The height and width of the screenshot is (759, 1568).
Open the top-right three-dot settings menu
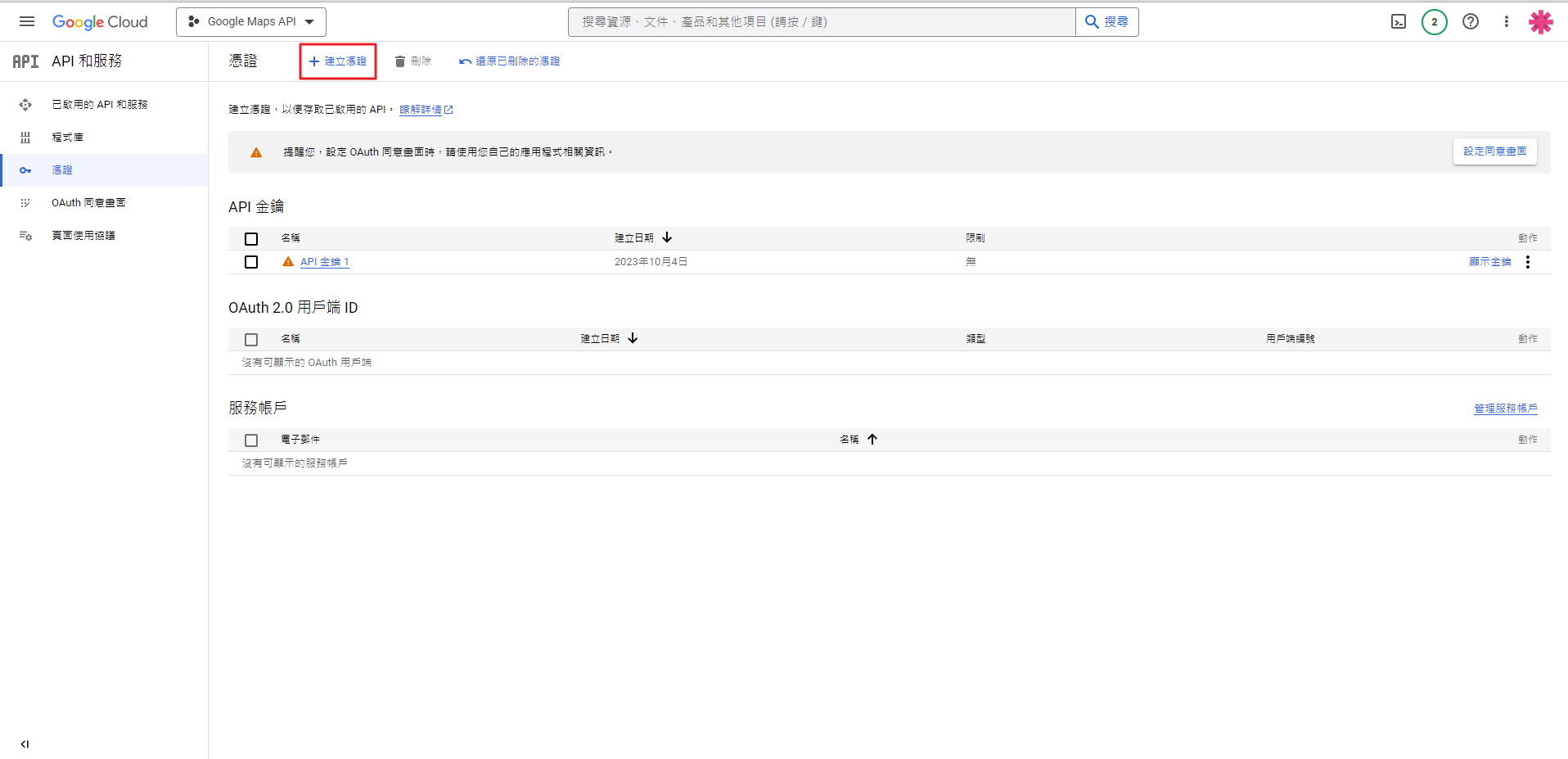(x=1506, y=22)
